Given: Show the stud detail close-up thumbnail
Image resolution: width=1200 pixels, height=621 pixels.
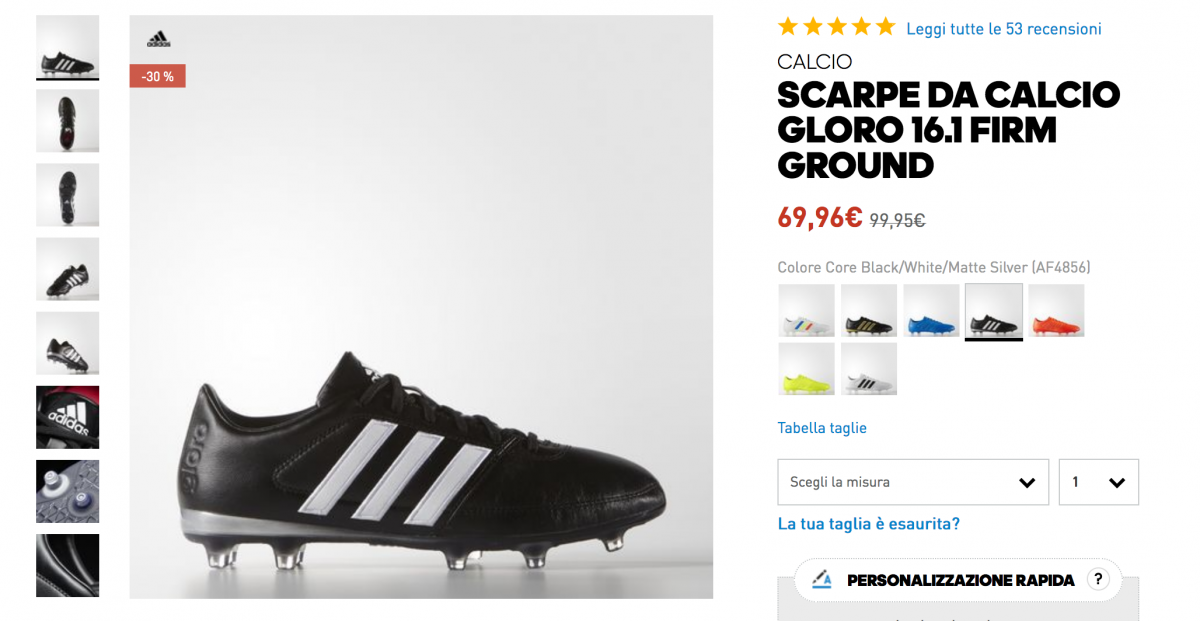Looking at the screenshot, I should click(x=68, y=491).
